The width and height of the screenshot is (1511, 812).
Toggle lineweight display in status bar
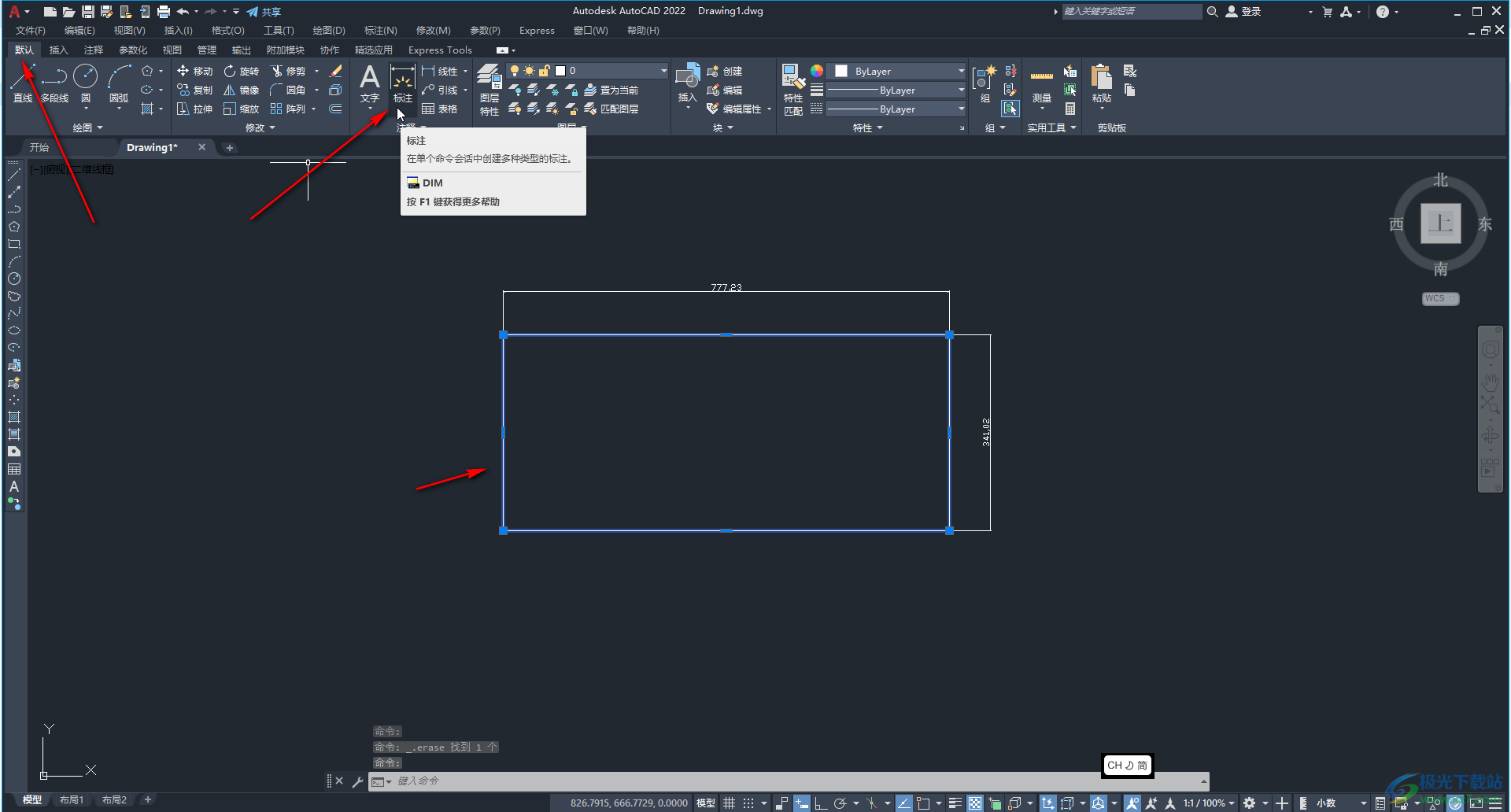point(955,803)
